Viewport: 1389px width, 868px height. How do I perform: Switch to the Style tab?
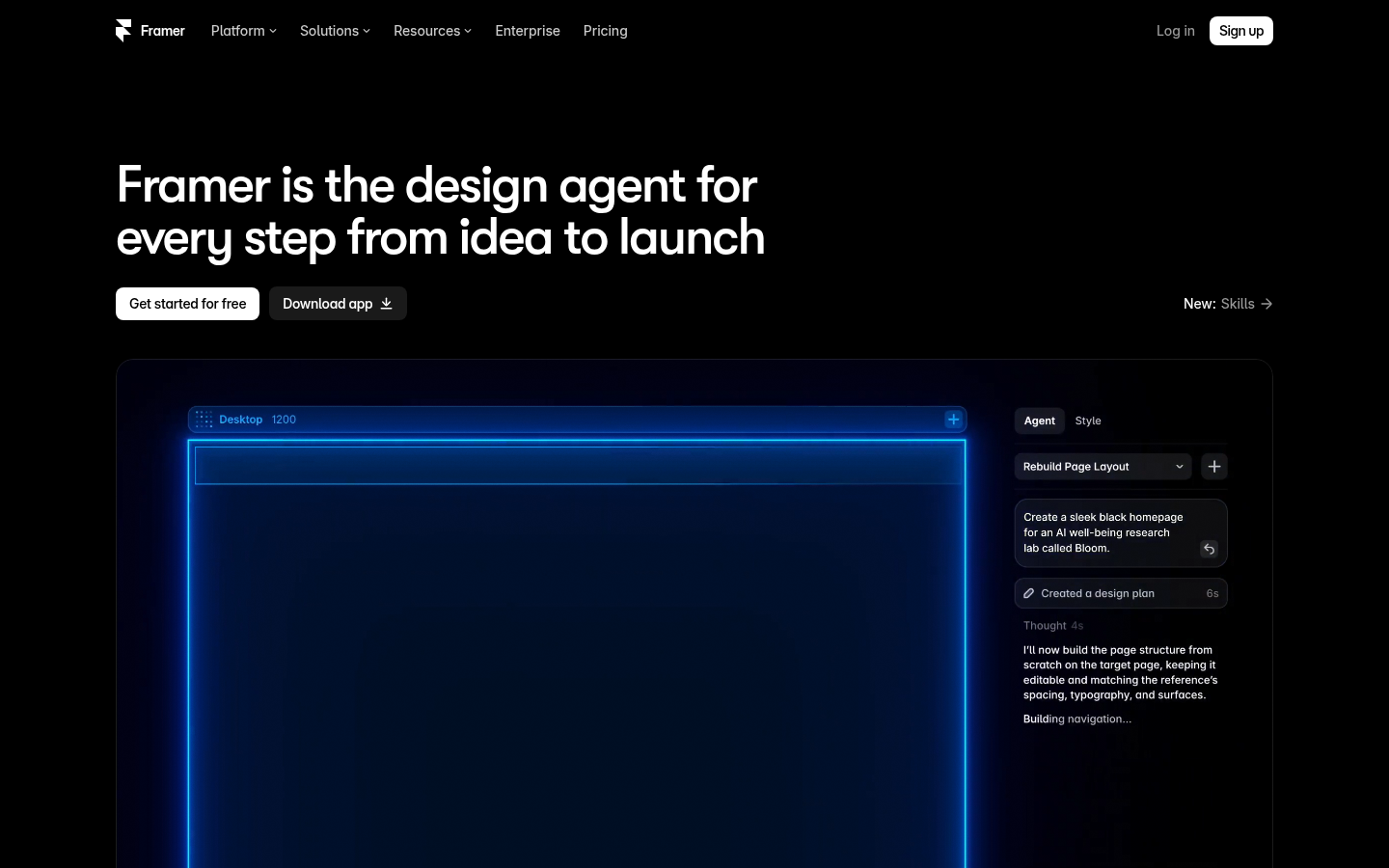click(1088, 420)
